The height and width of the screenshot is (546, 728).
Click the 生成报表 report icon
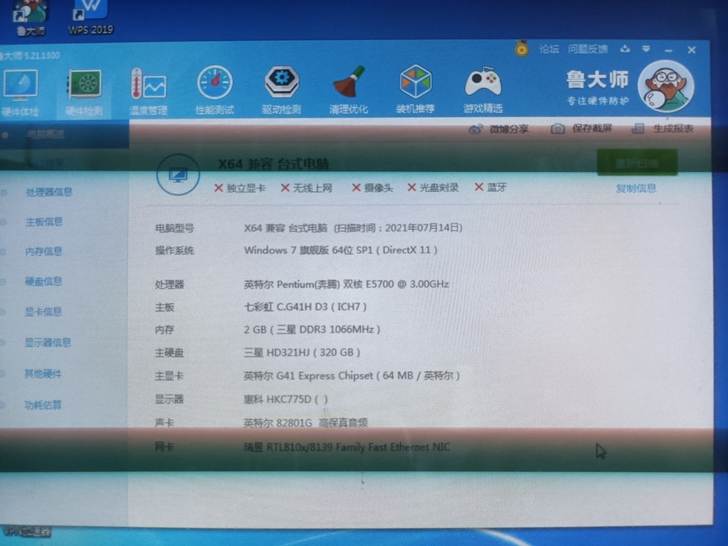click(x=638, y=129)
